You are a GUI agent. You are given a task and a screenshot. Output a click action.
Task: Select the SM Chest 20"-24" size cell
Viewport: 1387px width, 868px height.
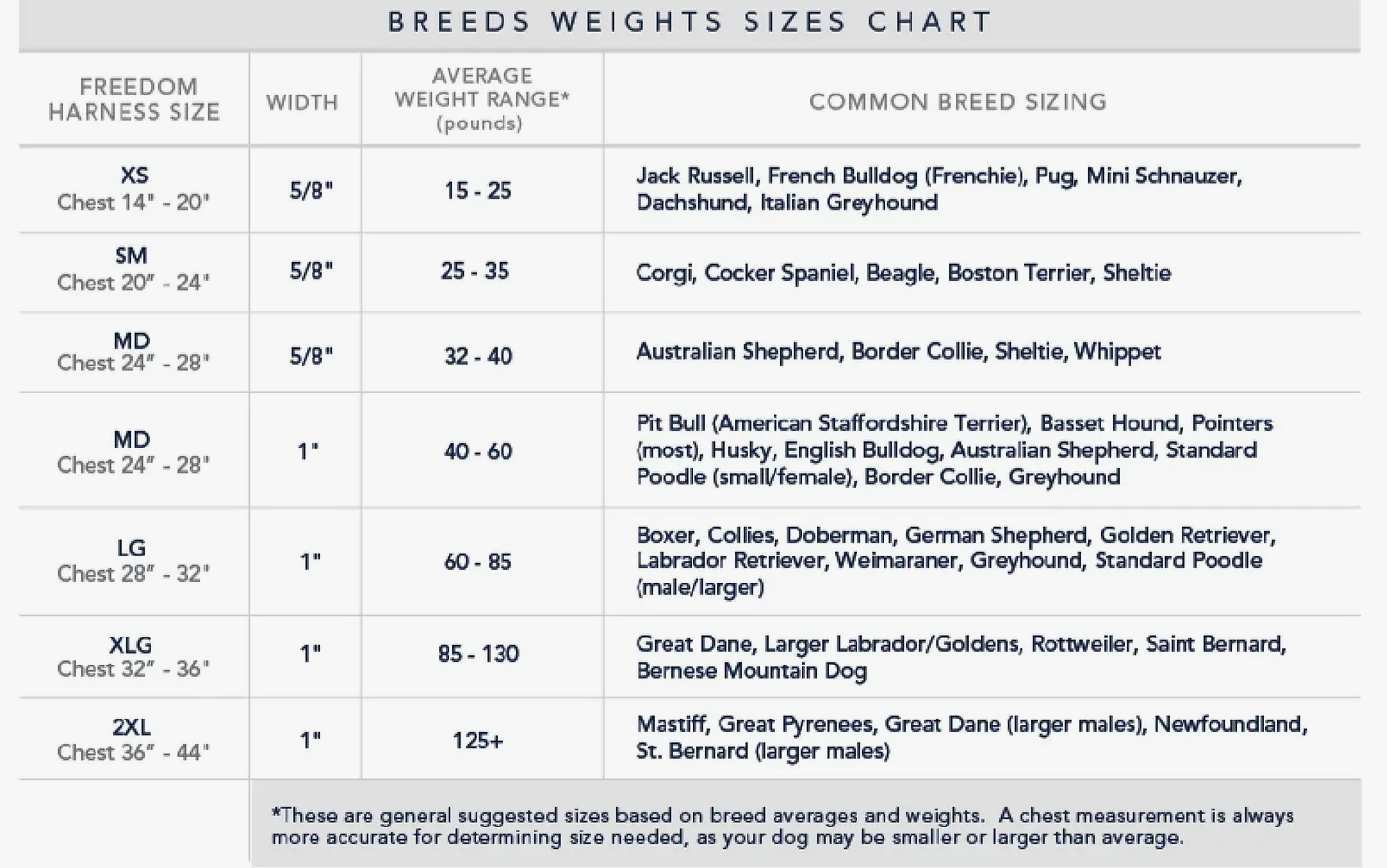[x=133, y=269]
